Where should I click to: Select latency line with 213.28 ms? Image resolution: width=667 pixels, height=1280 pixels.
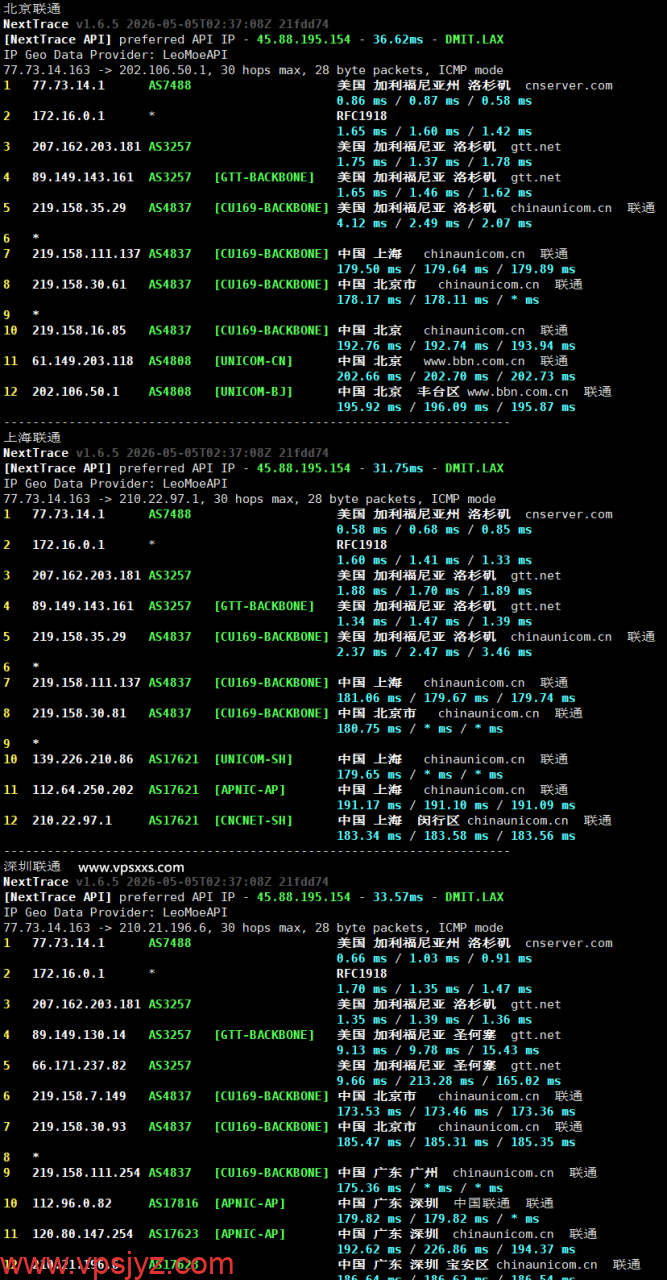click(449, 1081)
